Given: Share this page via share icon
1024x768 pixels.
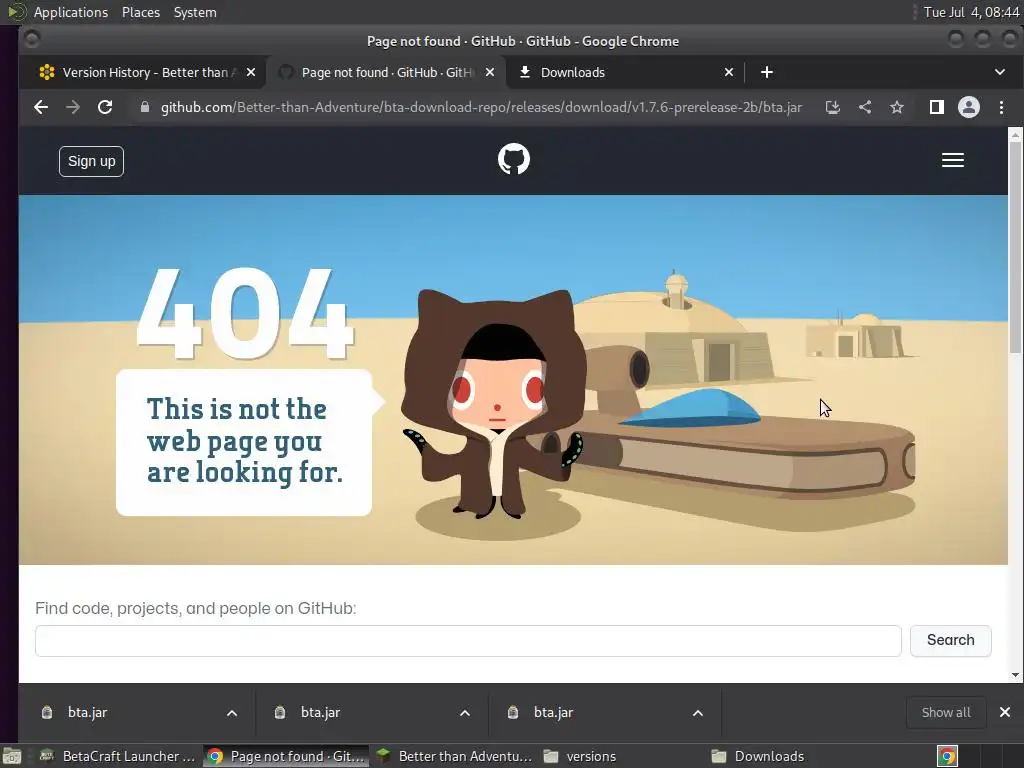Looking at the screenshot, I should (865, 107).
